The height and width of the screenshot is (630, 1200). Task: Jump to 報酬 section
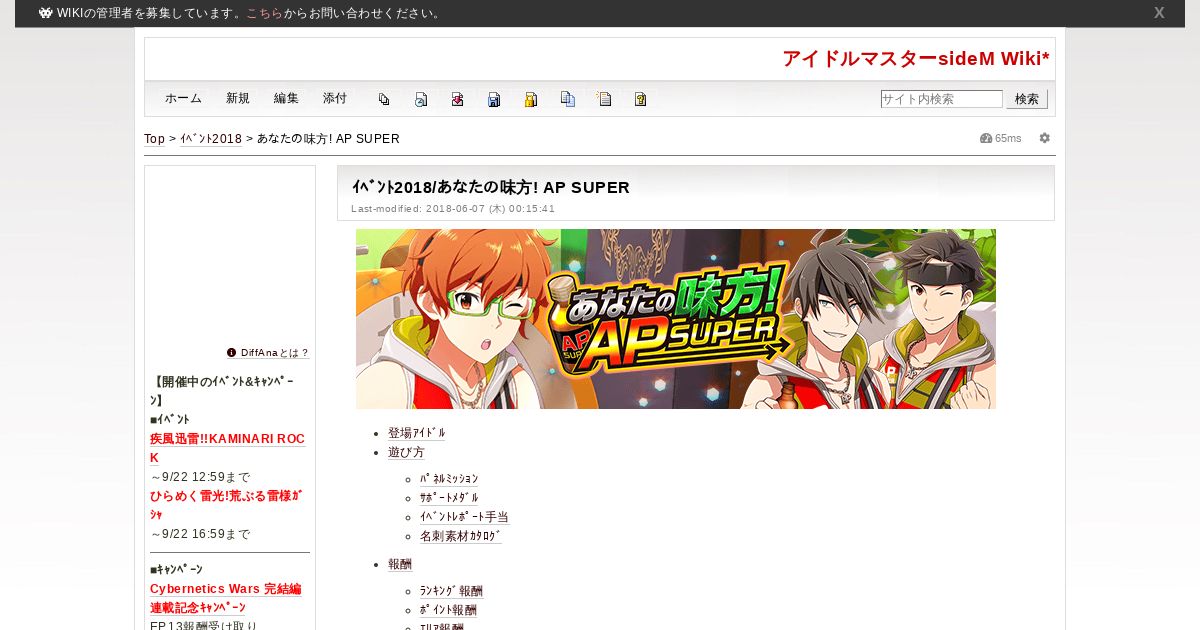(x=400, y=564)
